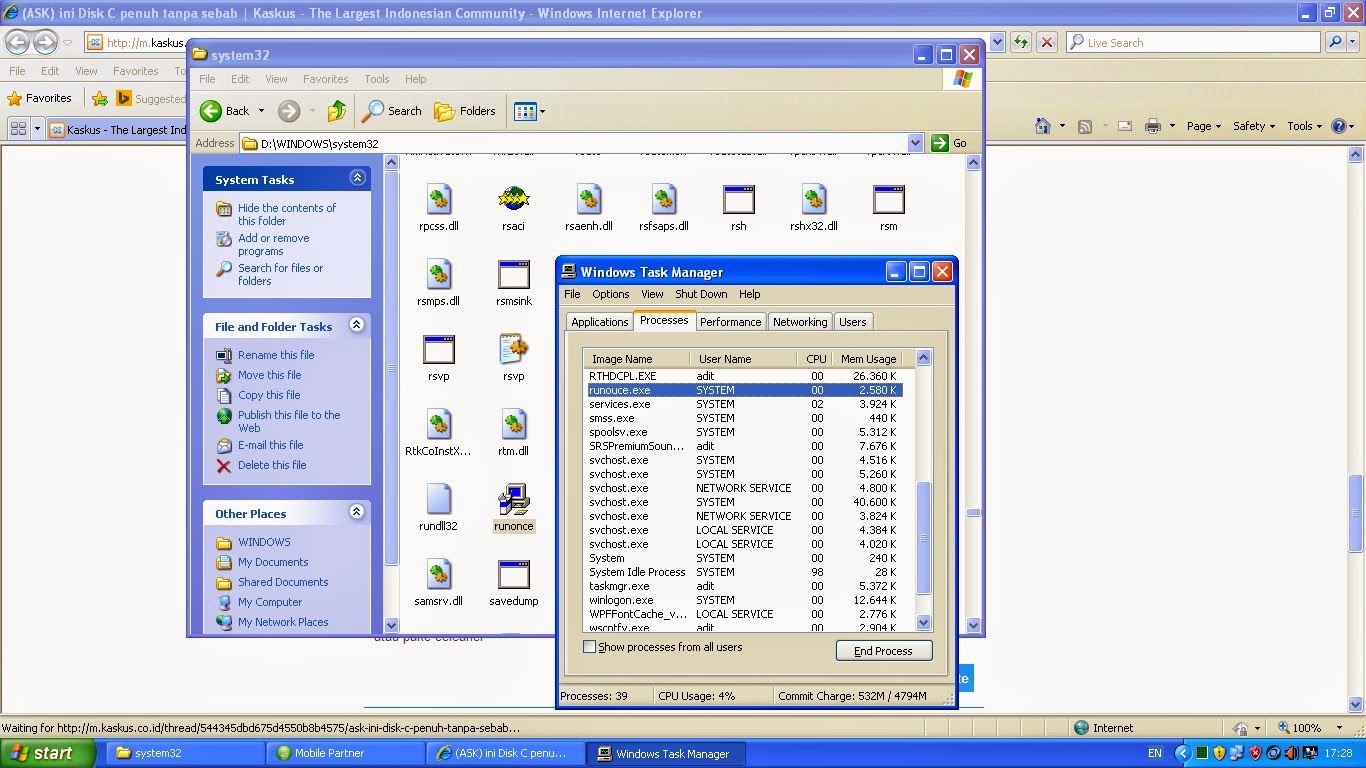Select the rtm.dll file icon
The width and height of the screenshot is (1366, 768).
(x=513, y=425)
